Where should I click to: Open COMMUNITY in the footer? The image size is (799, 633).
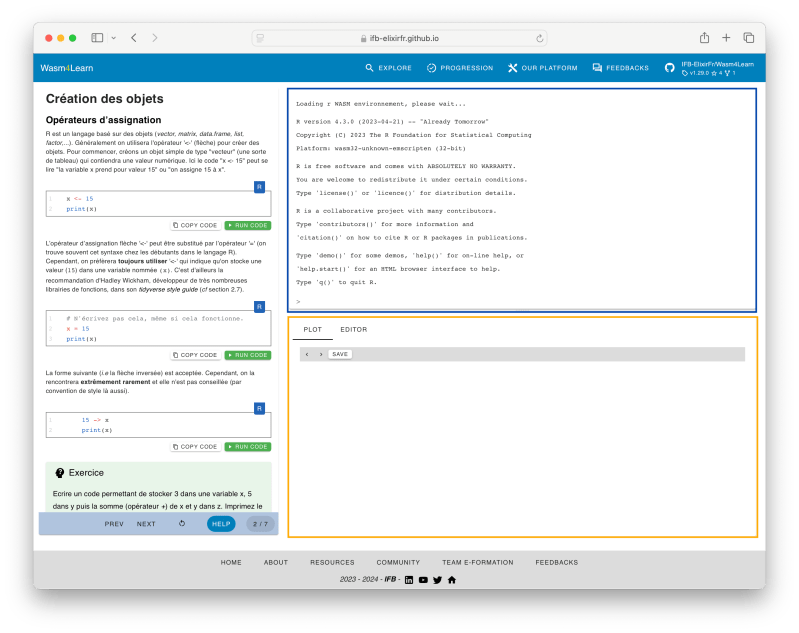398,563
